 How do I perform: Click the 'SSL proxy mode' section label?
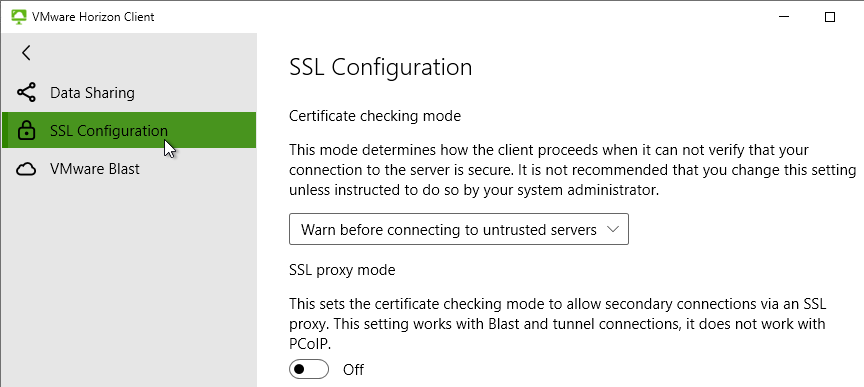pos(342,270)
